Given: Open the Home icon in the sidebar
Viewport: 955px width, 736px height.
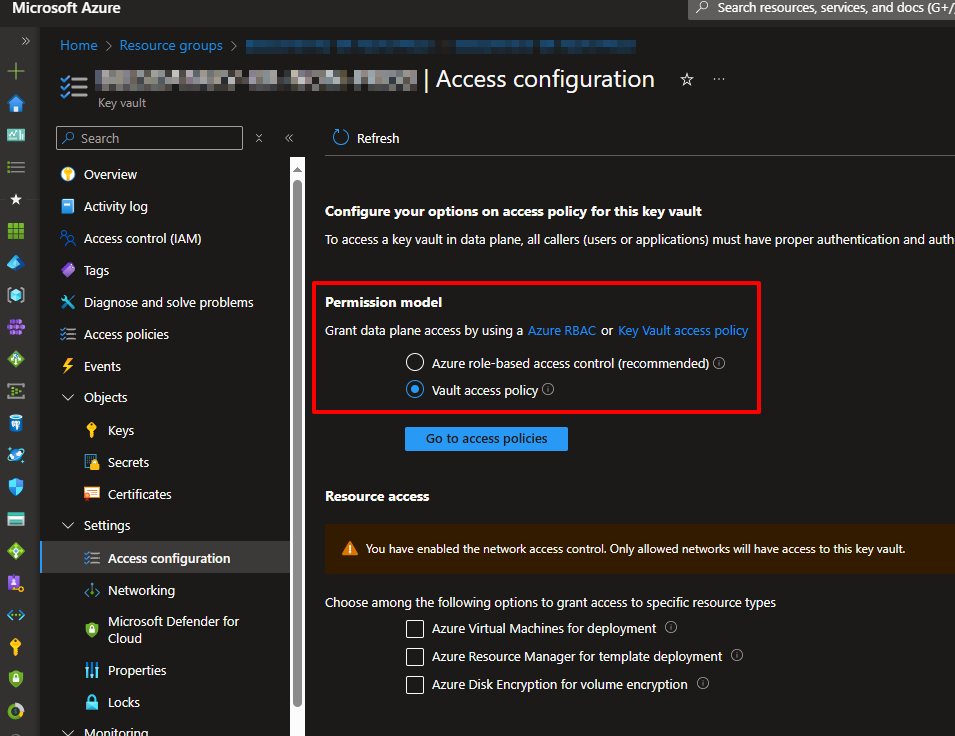Looking at the screenshot, I should (x=16, y=104).
